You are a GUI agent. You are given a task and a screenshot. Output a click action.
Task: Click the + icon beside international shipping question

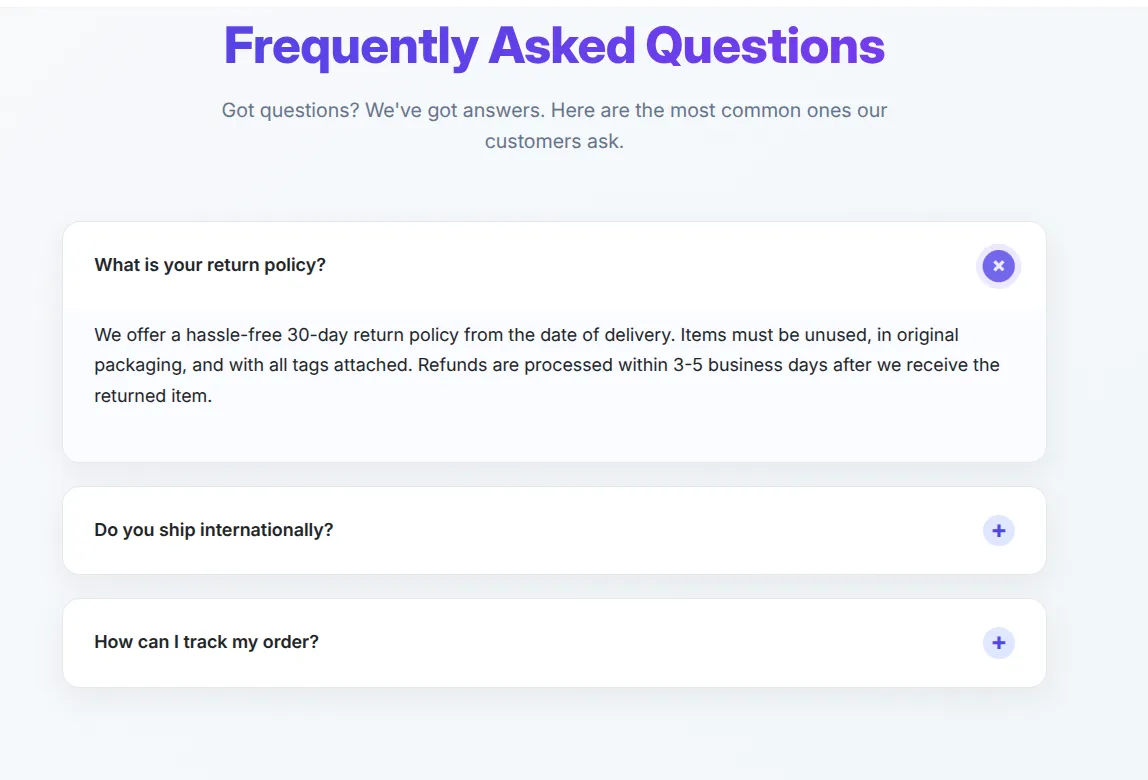tap(998, 530)
